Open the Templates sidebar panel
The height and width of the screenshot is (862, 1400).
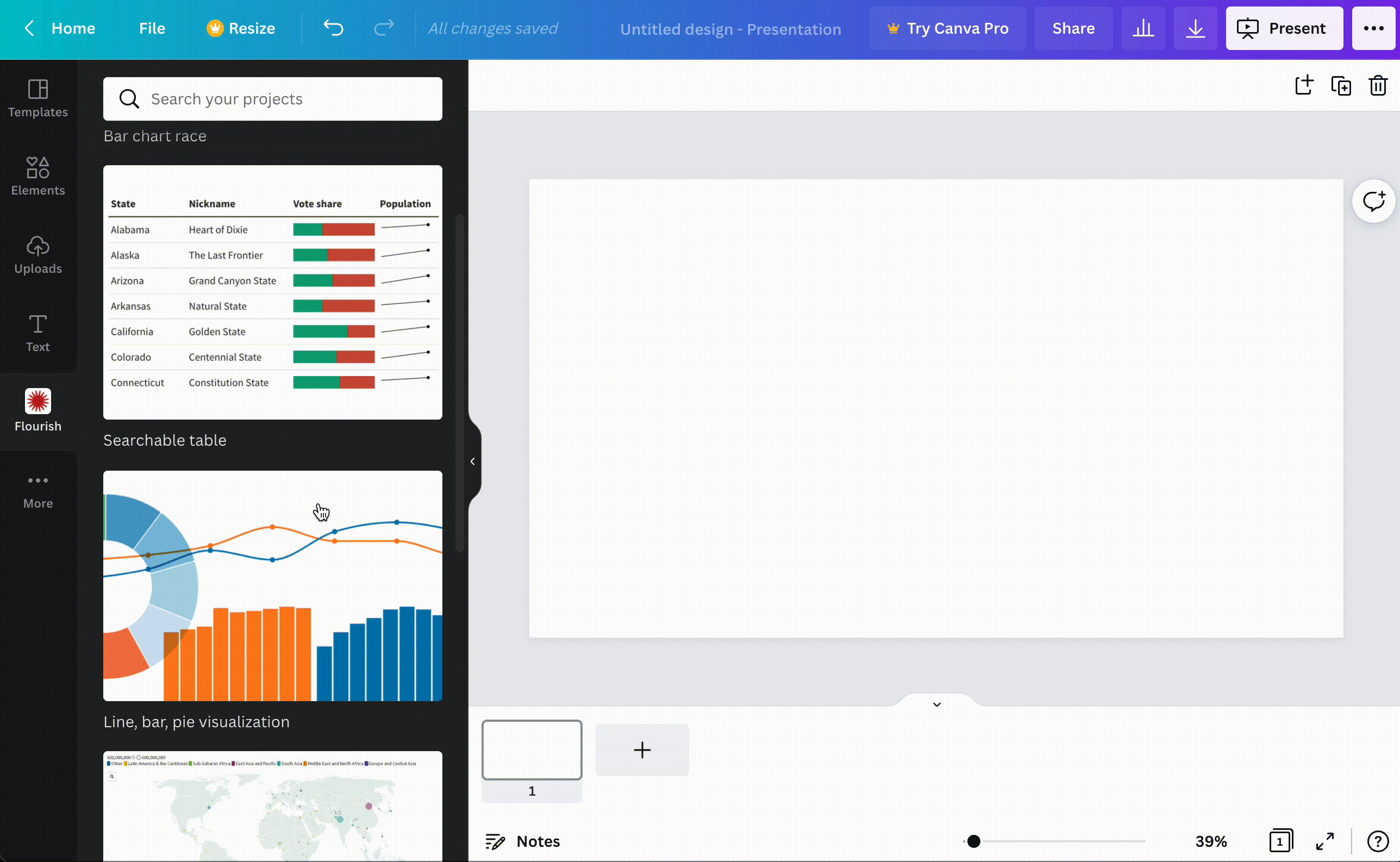[37, 98]
